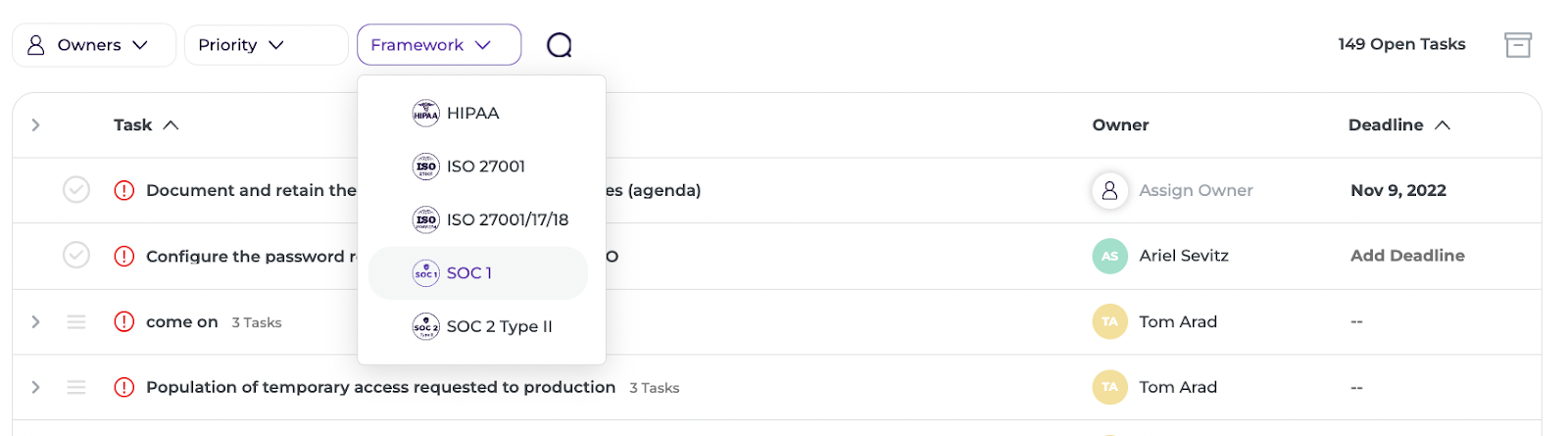This screenshot has height=436, width=1568.
Task: Click alert icon on Configure password task
Action: coord(124,256)
